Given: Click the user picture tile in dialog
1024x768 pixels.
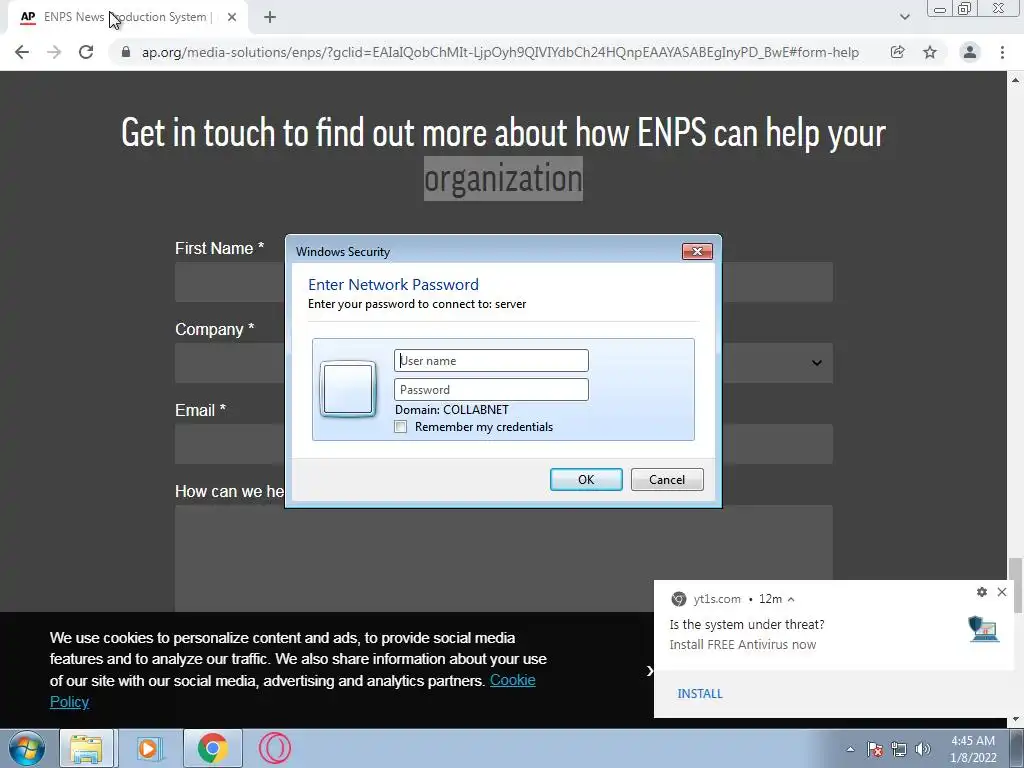Looking at the screenshot, I should [x=348, y=389].
